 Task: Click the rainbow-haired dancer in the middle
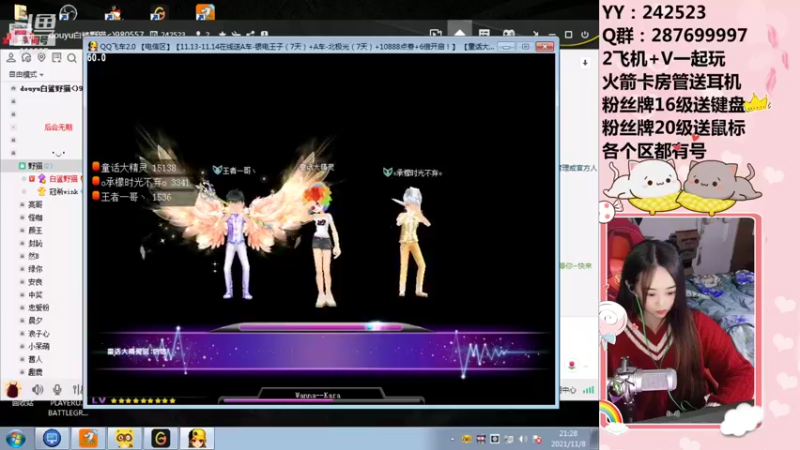pyautogui.click(x=323, y=246)
